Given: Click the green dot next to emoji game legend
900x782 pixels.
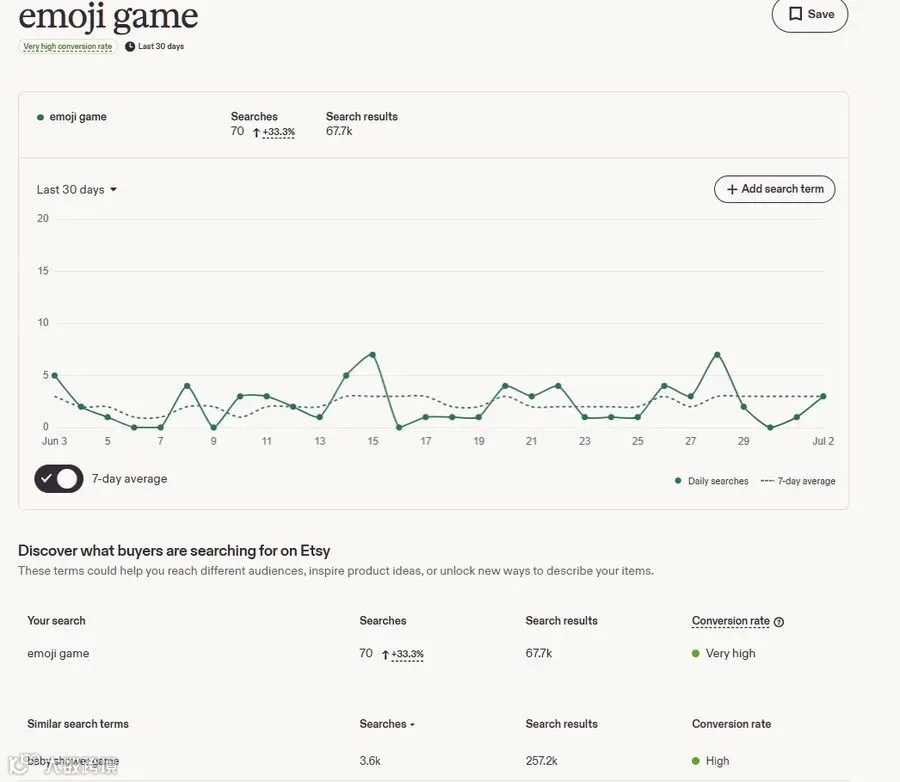Looking at the screenshot, I should [40, 117].
